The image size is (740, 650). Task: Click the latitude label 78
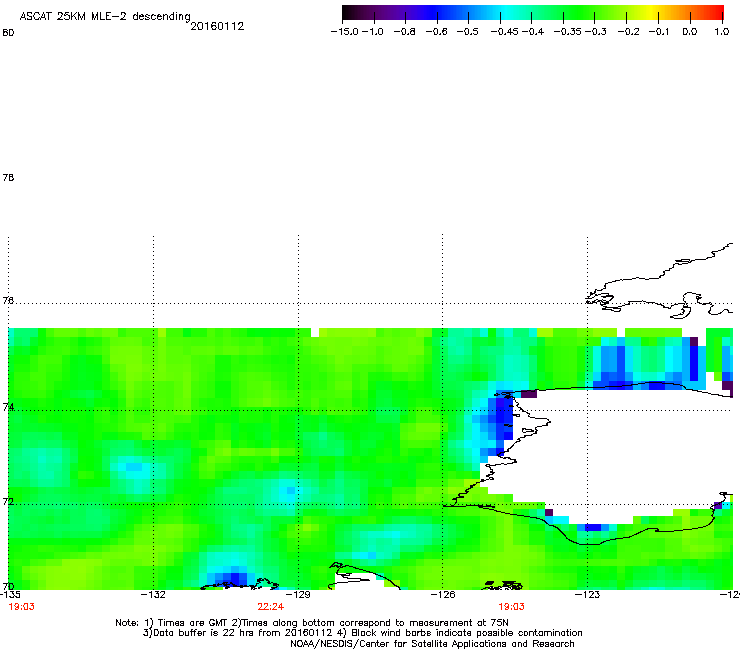pyautogui.click(x=8, y=177)
